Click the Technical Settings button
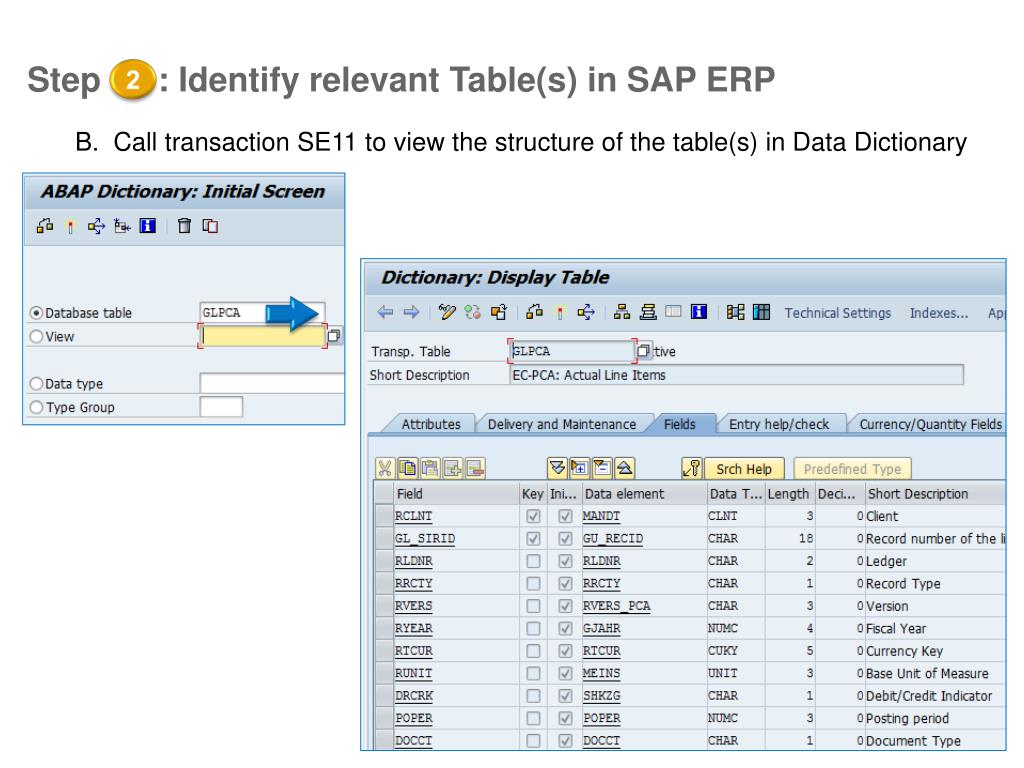Viewport: 1024px width, 768px height. click(838, 313)
